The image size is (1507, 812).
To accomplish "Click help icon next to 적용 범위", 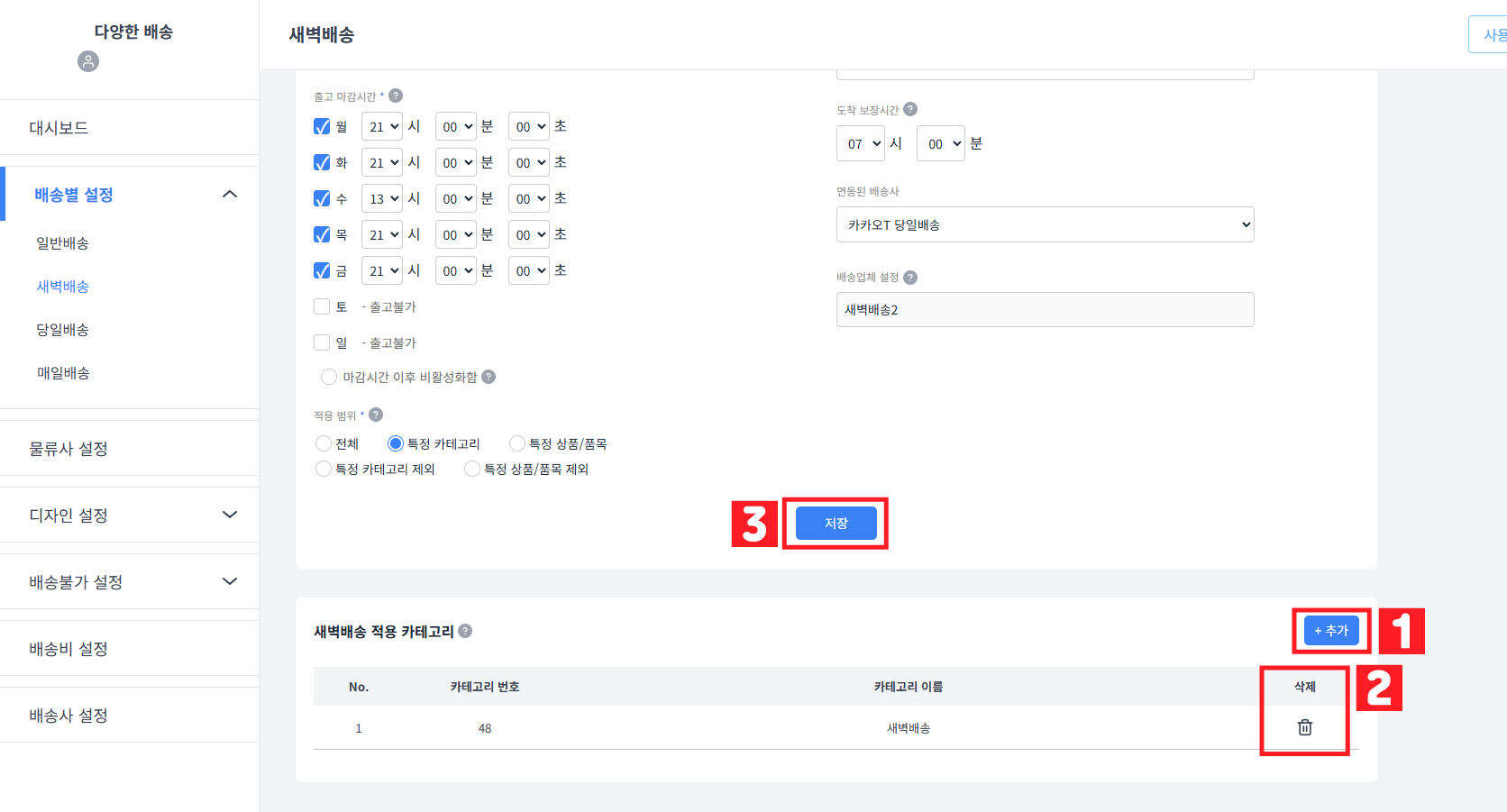I will coord(376,415).
